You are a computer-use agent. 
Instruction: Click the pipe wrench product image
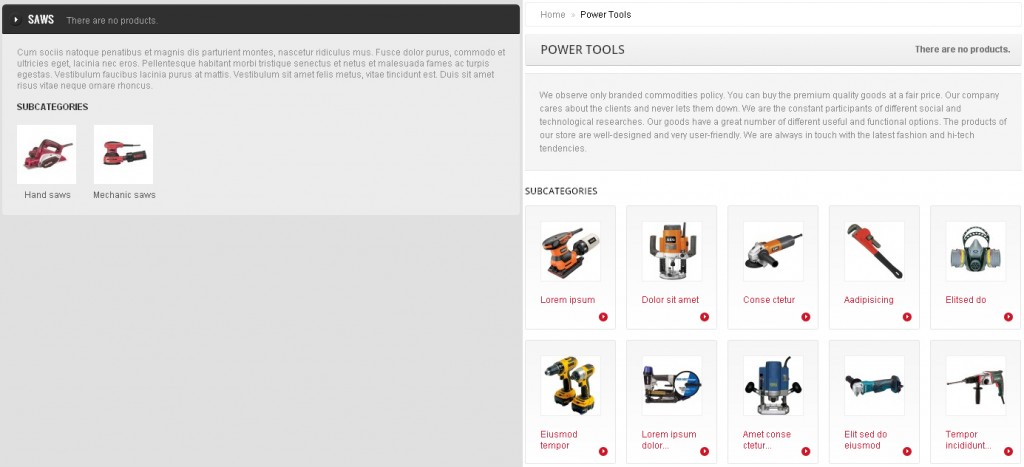tap(874, 251)
